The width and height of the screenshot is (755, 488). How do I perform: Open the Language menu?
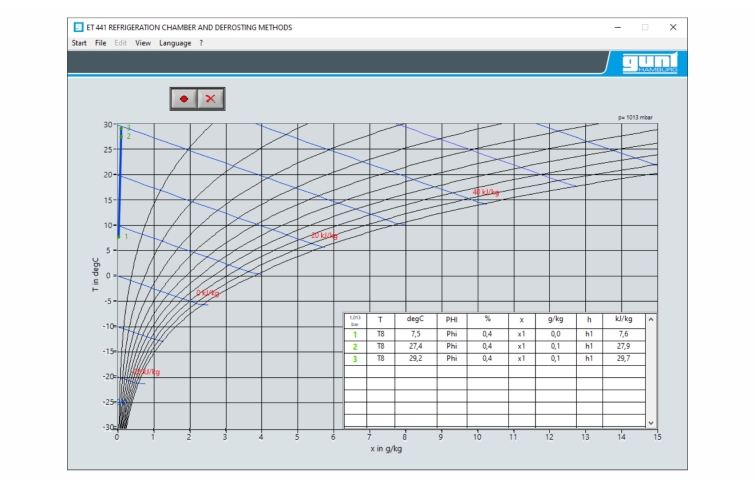pyautogui.click(x=175, y=43)
